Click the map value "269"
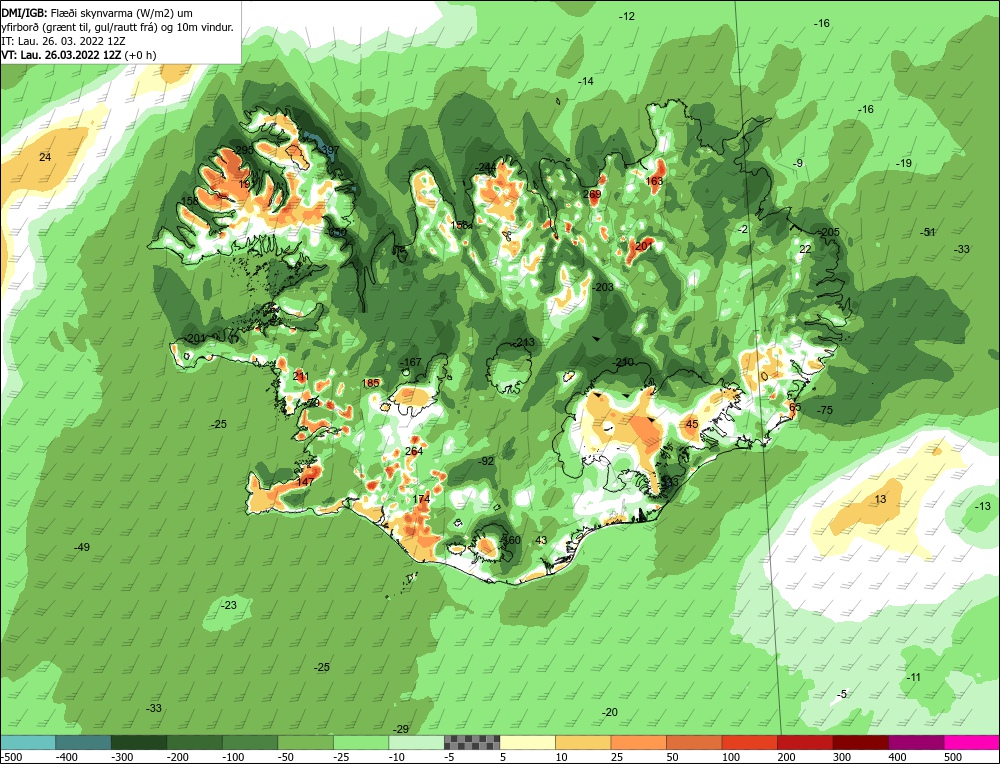The height and width of the screenshot is (764, 1000). click(x=592, y=195)
